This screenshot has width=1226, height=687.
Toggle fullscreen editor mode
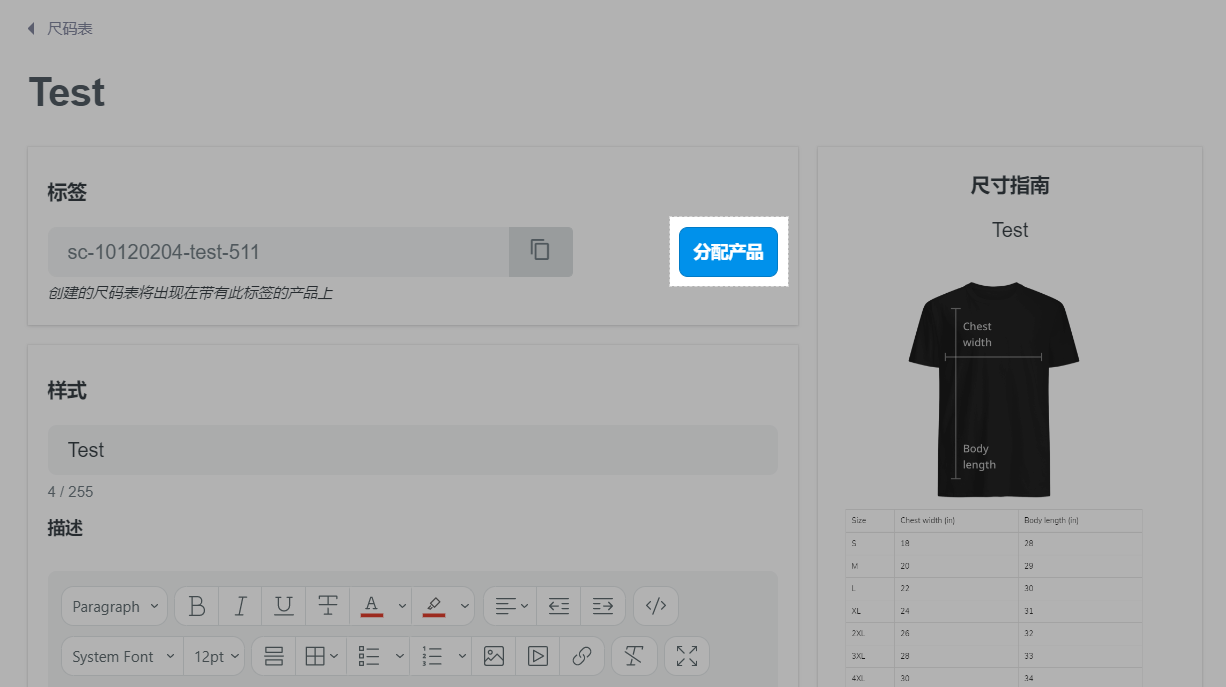pyautogui.click(x=687, y=656)
